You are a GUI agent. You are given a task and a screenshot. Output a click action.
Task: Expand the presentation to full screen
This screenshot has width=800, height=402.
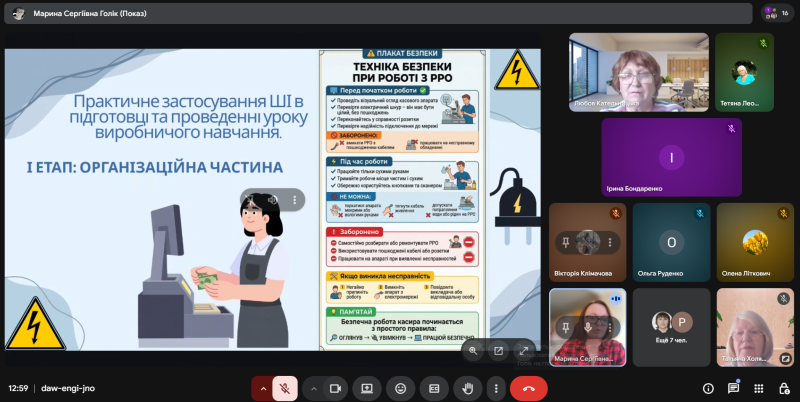pyautogui.click(x=523, y=350)
